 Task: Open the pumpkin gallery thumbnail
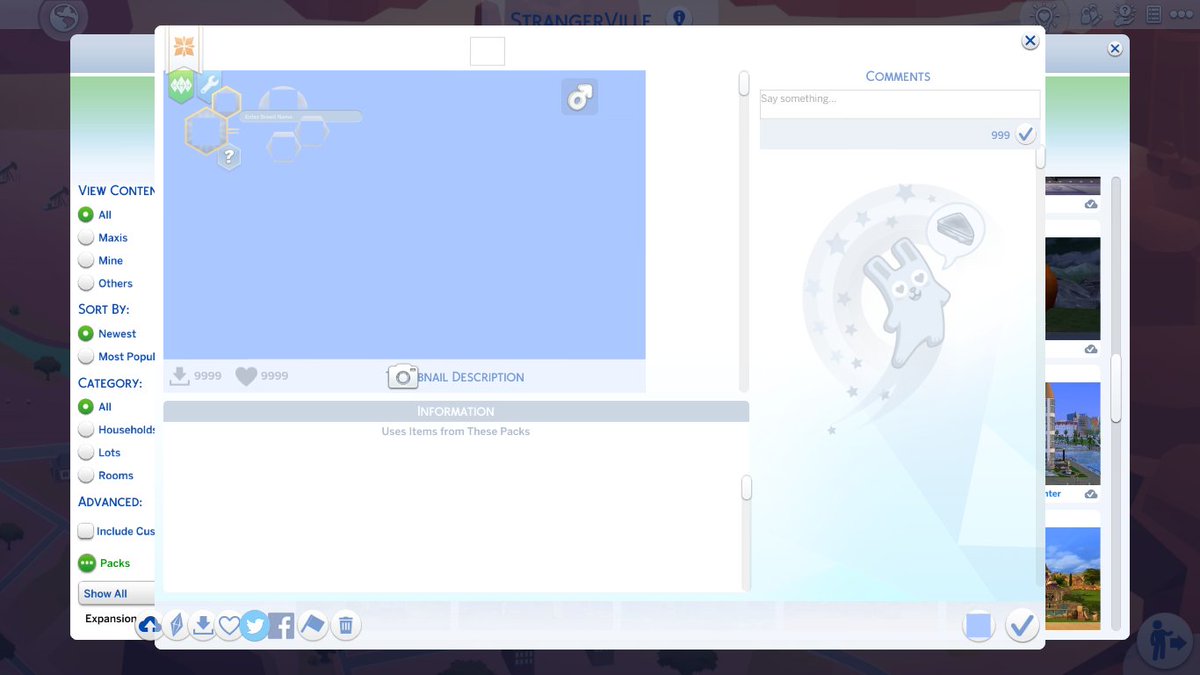tap(1073, 290)
